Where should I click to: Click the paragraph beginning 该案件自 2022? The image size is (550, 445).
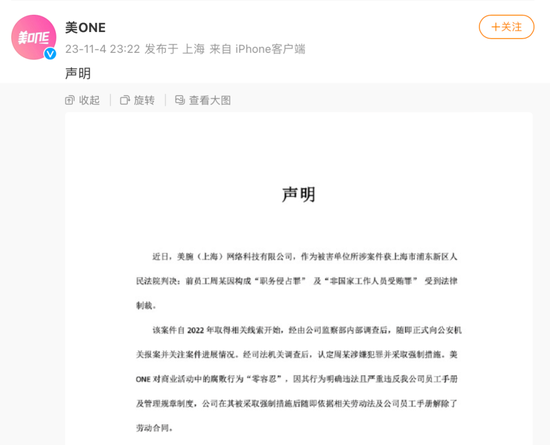[299, 379]
